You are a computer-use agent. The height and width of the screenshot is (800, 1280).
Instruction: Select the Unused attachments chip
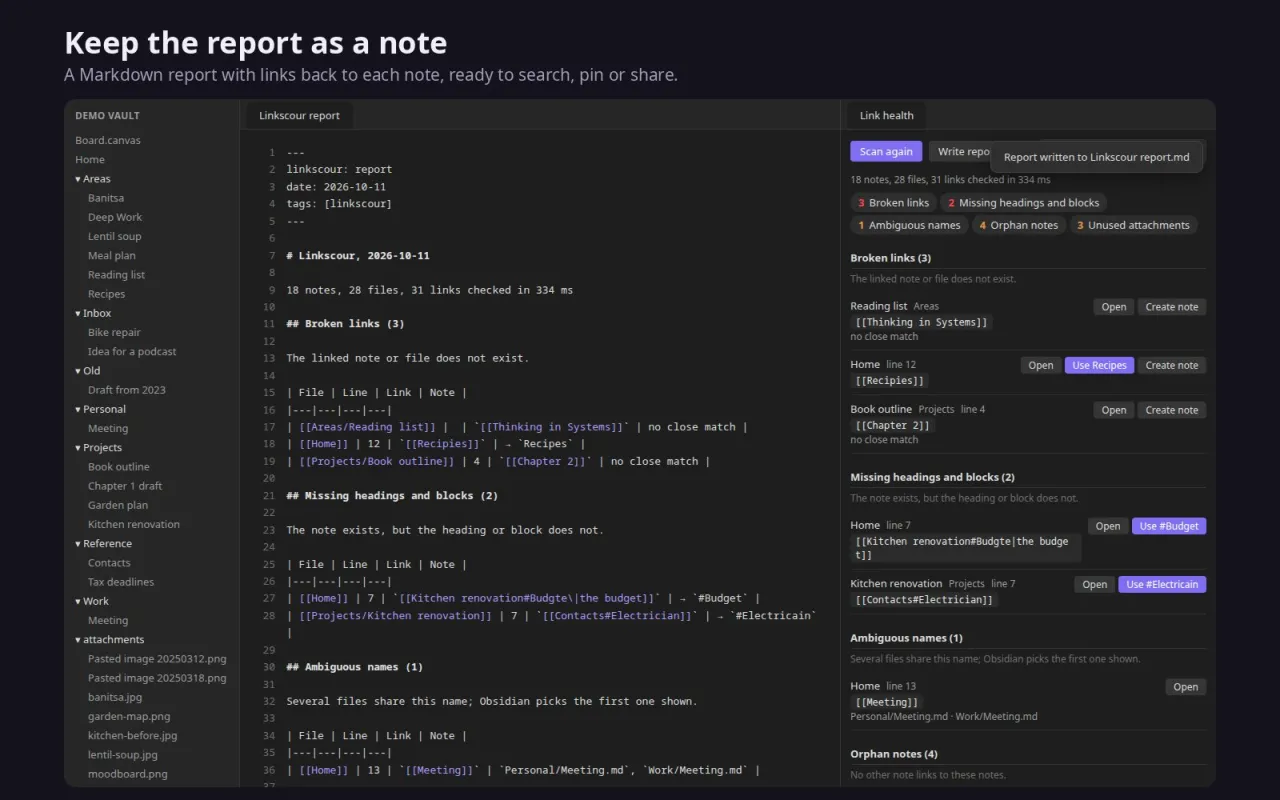pos(1133,226)
